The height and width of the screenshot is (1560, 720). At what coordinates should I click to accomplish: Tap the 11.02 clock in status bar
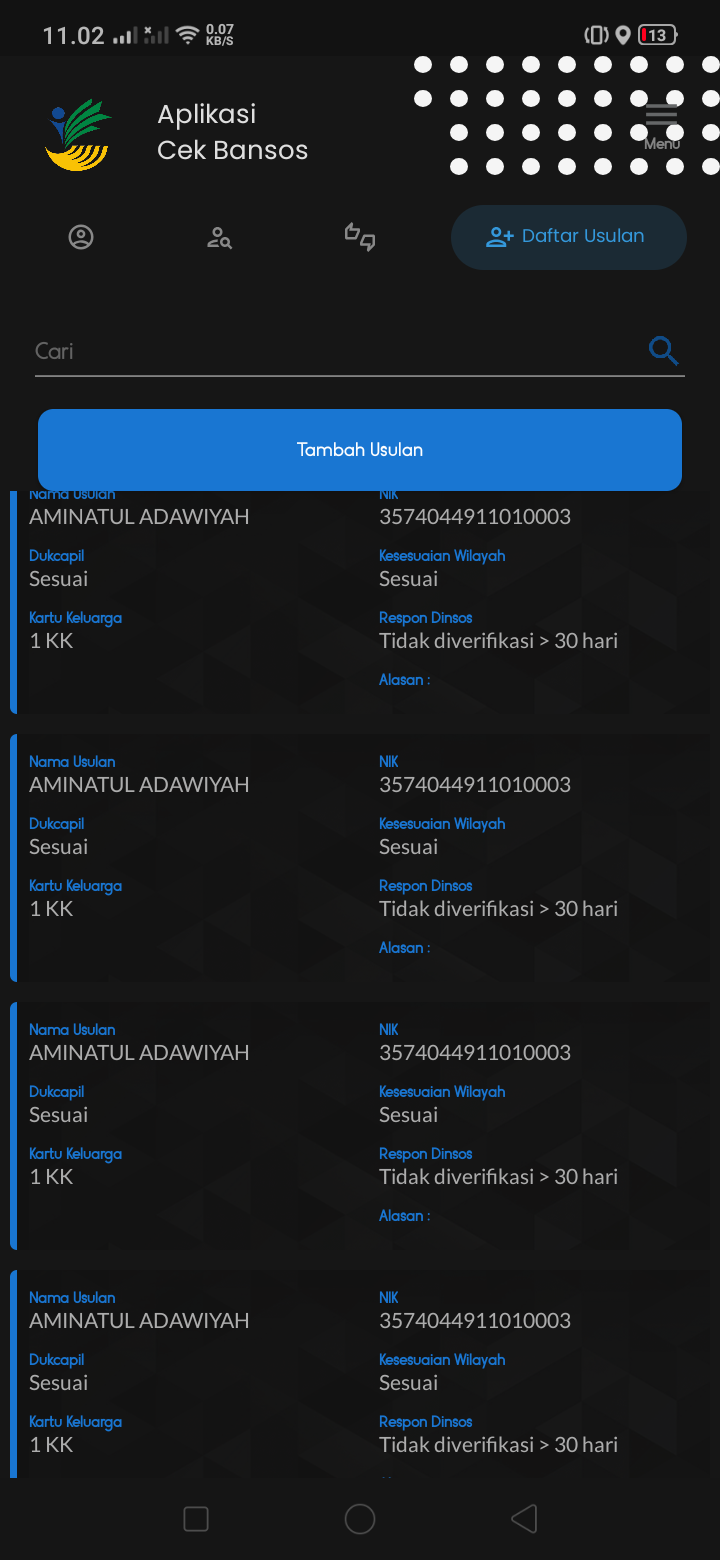click(73, 36)
